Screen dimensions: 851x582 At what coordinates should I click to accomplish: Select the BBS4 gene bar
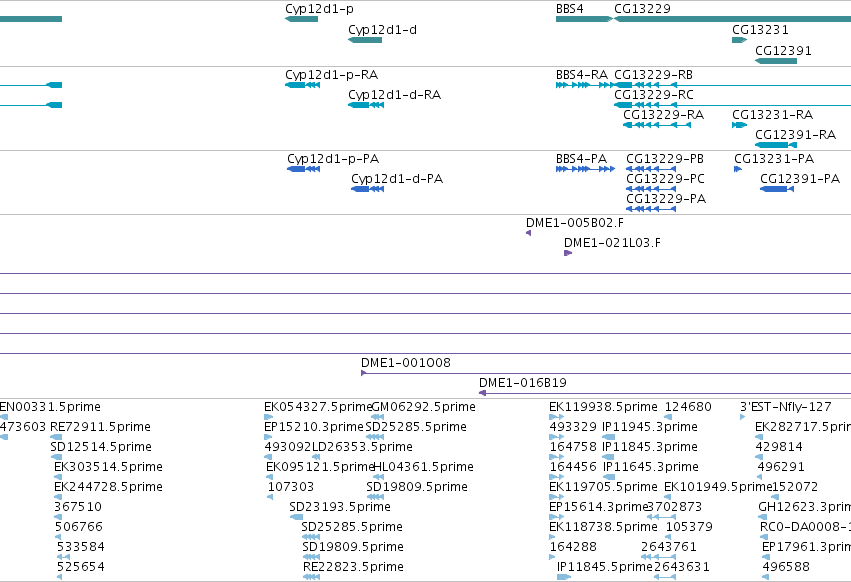584,19
